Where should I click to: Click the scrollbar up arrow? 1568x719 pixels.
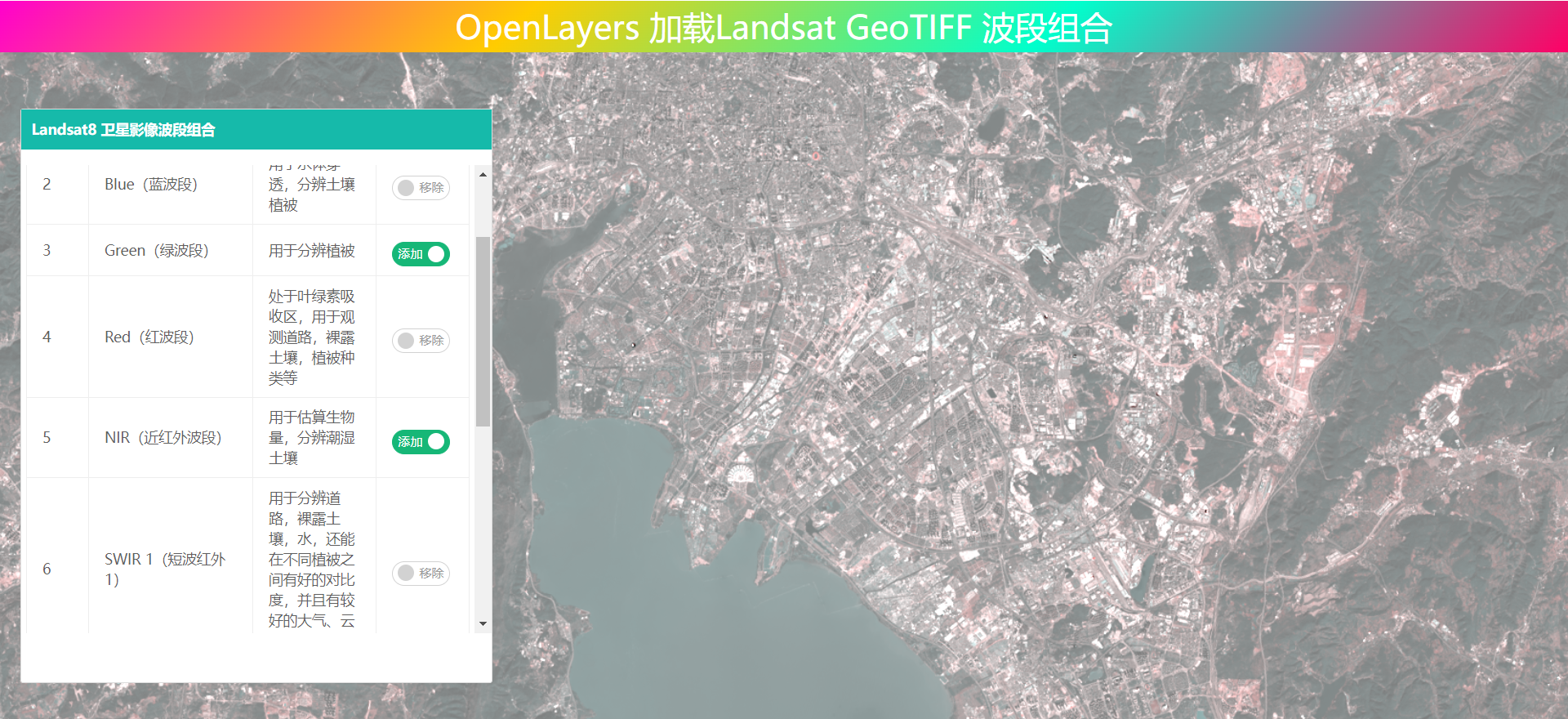[483, 174]
